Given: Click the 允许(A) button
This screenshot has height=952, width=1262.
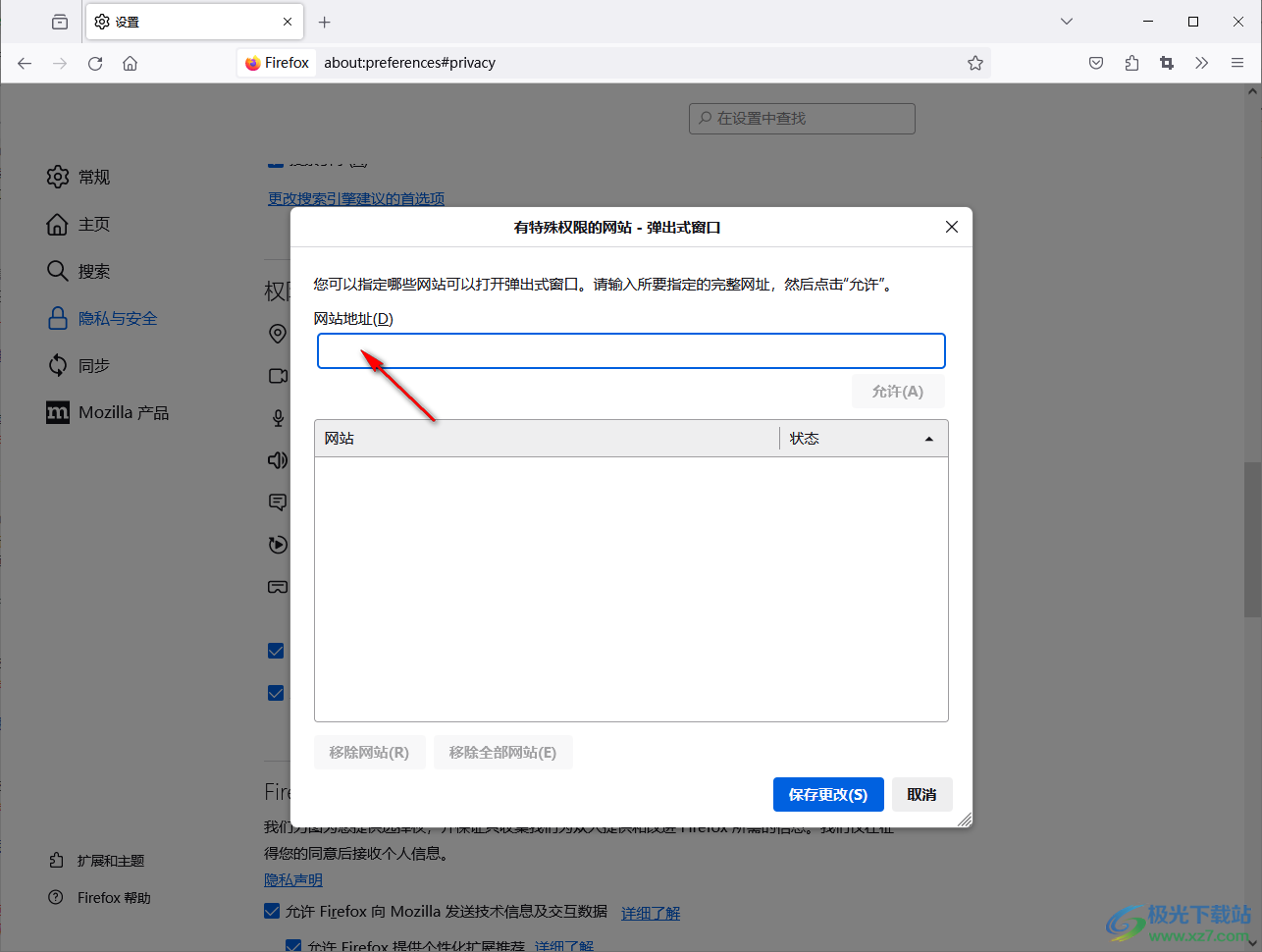Looking at the screenshot, I should (x=898, y=392).
